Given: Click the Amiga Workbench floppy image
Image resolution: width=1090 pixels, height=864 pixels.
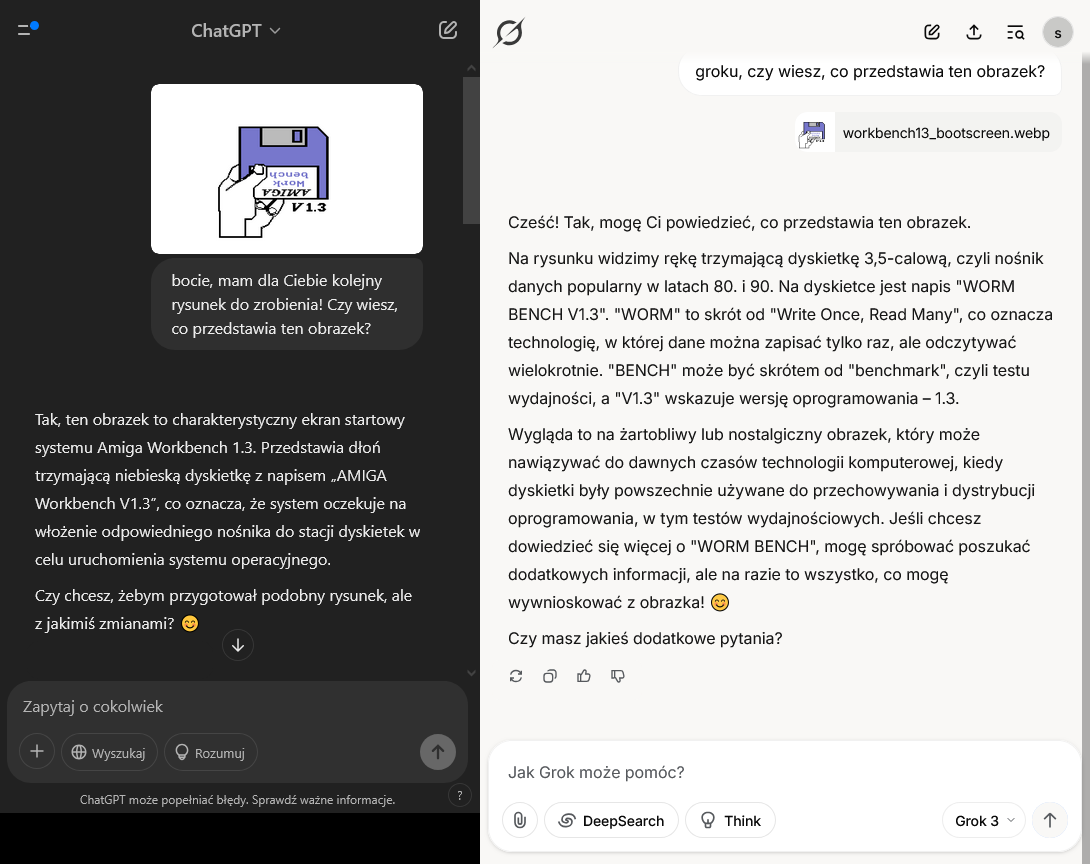Looking at the screenshot, I should coord(286,169).
